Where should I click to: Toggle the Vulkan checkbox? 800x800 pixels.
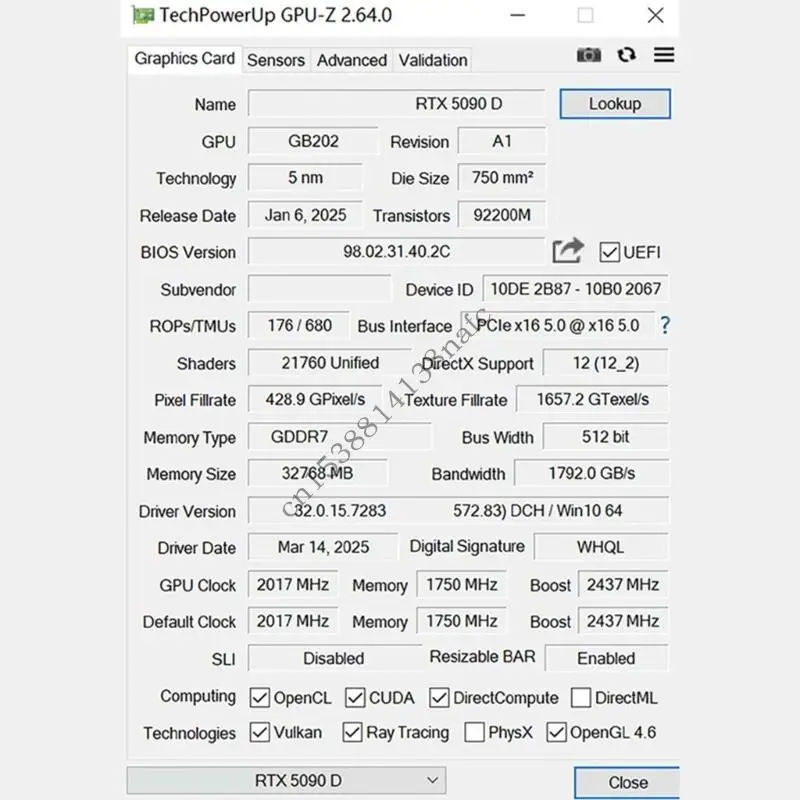(x=259, y=732)
